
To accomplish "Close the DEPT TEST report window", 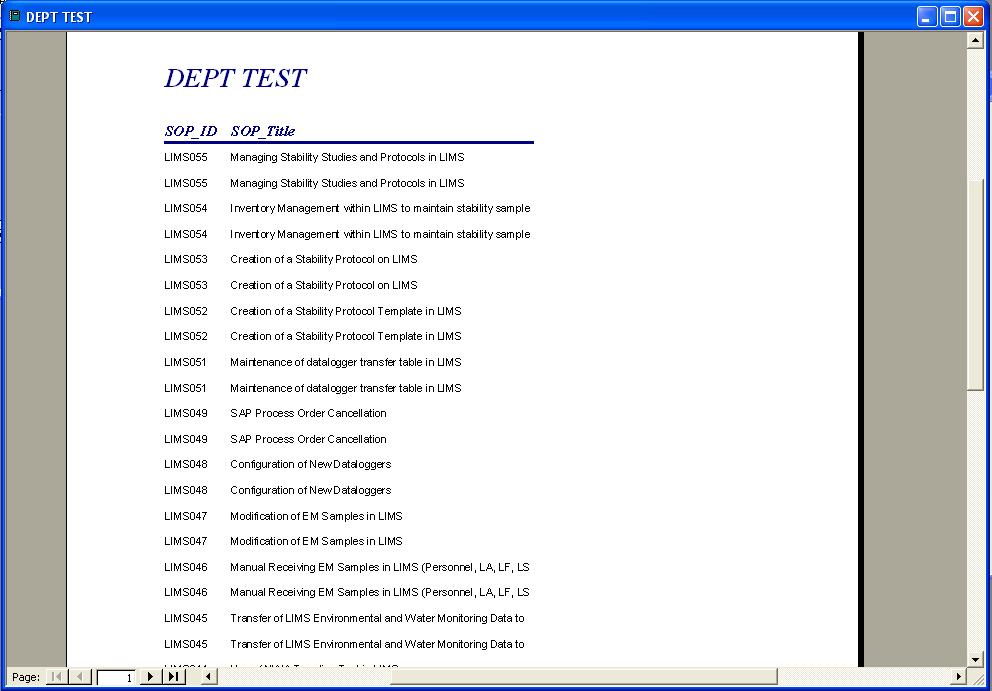I will click(973, 17).
